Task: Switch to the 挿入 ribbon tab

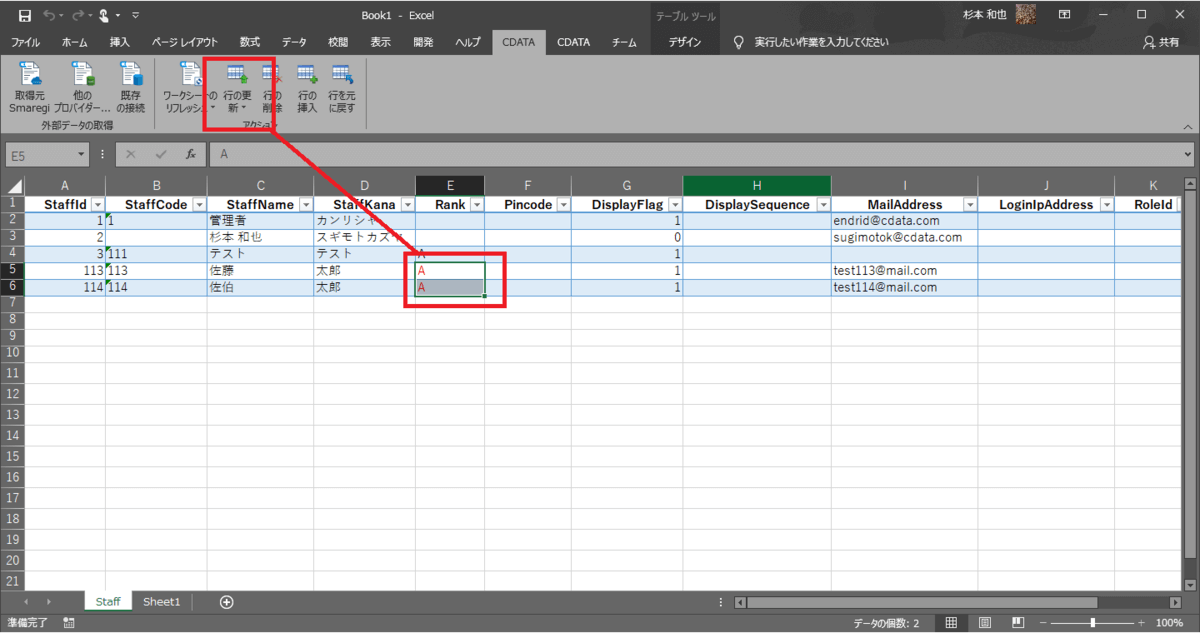Action: point(120,42)
